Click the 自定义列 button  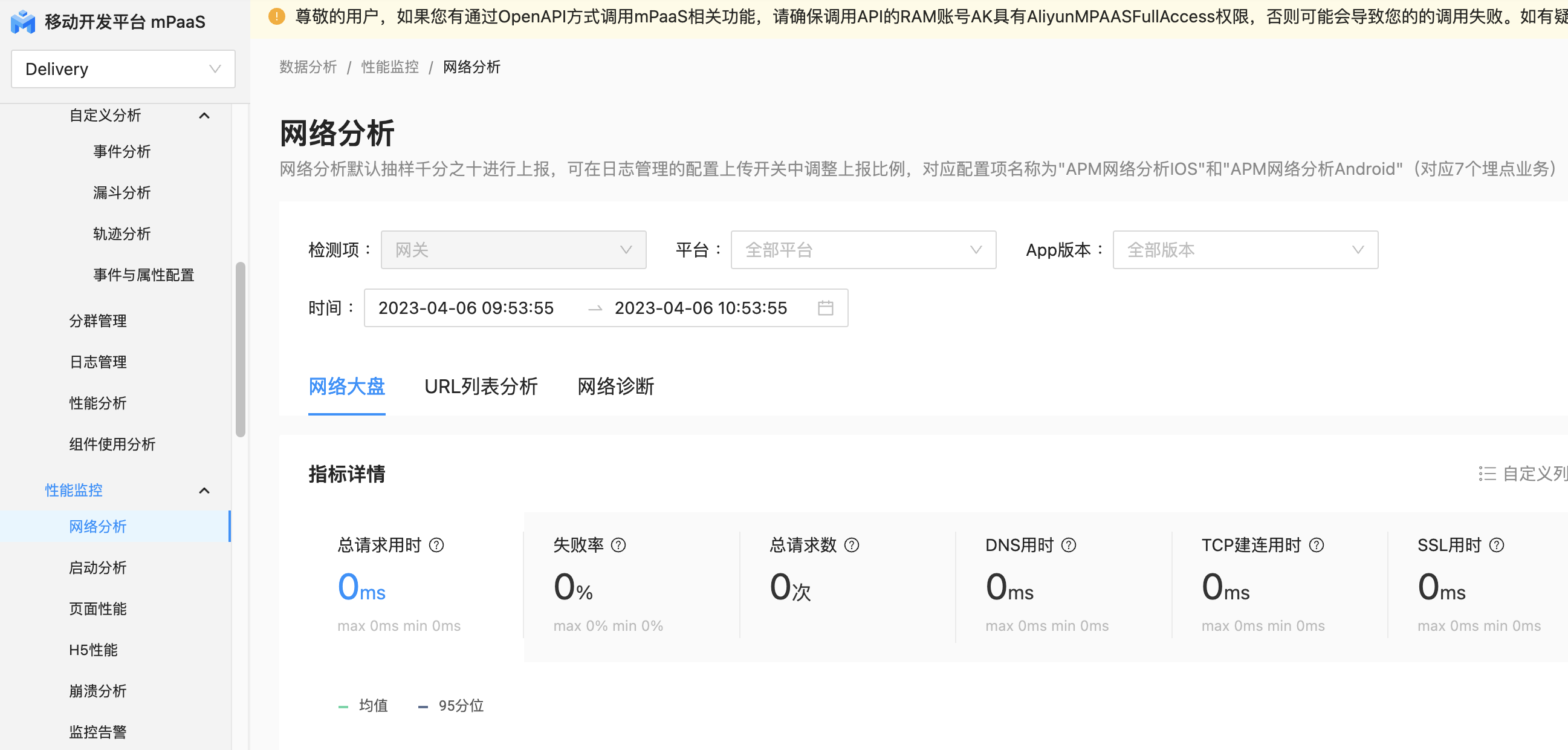[x=1523, y=474]
